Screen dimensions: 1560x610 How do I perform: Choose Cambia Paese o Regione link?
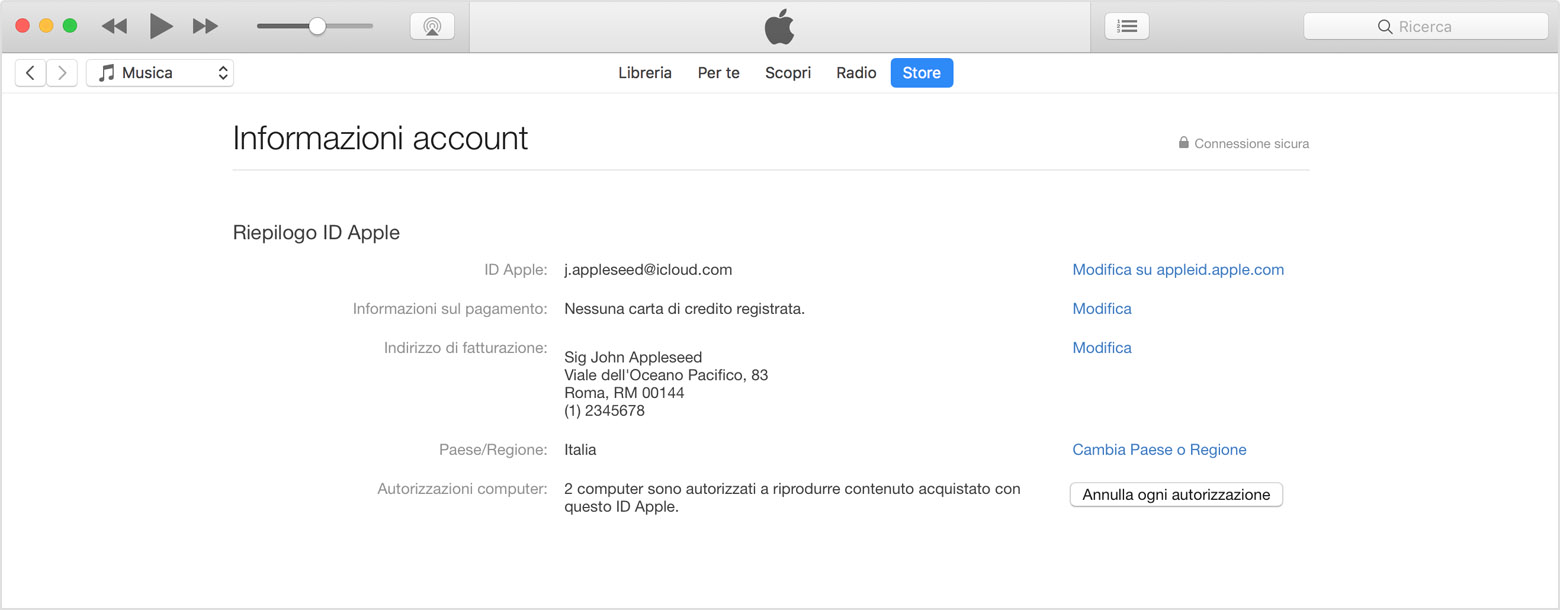pos(1159,450)
